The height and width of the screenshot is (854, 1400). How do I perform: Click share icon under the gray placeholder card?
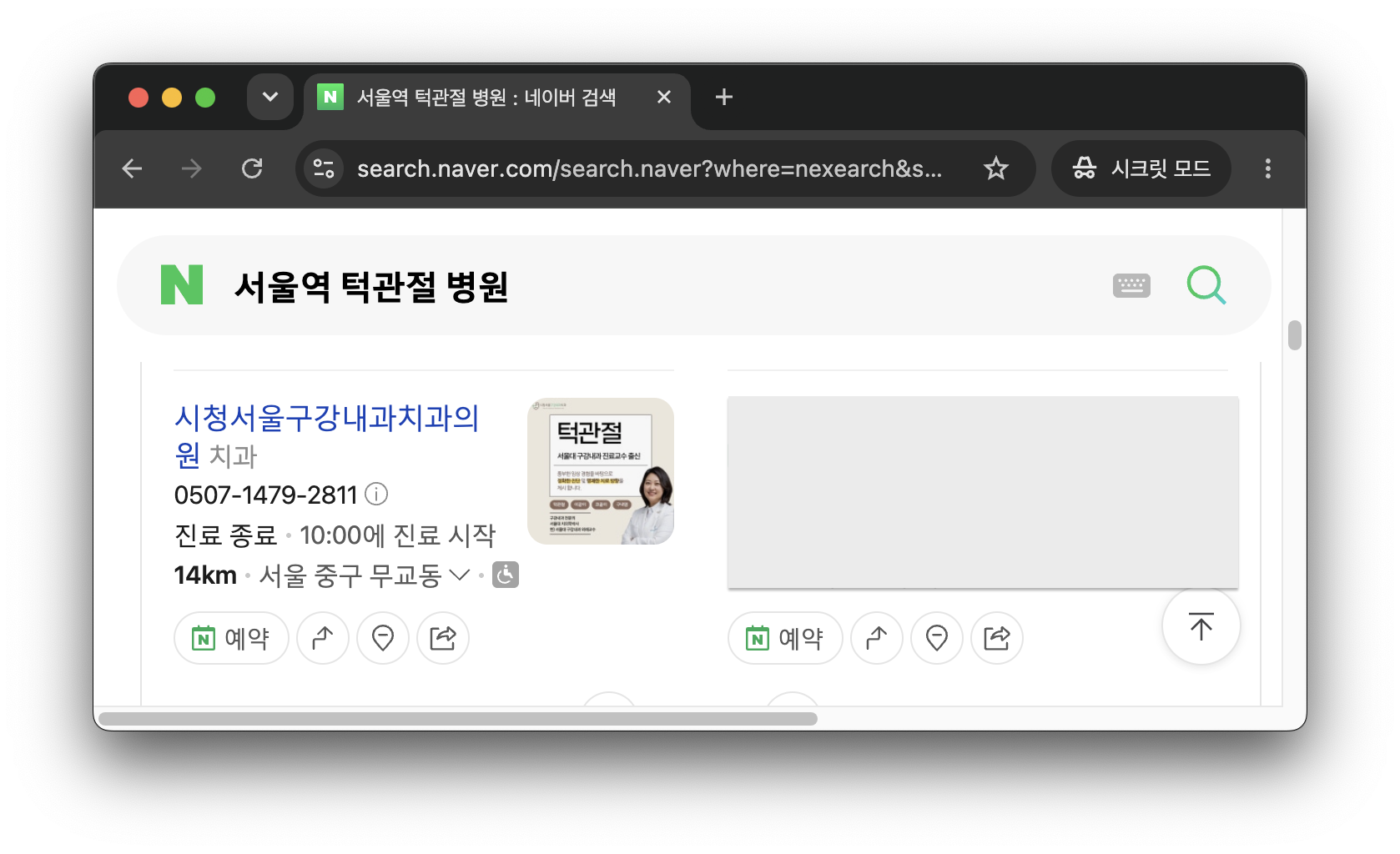click(997, 638)
